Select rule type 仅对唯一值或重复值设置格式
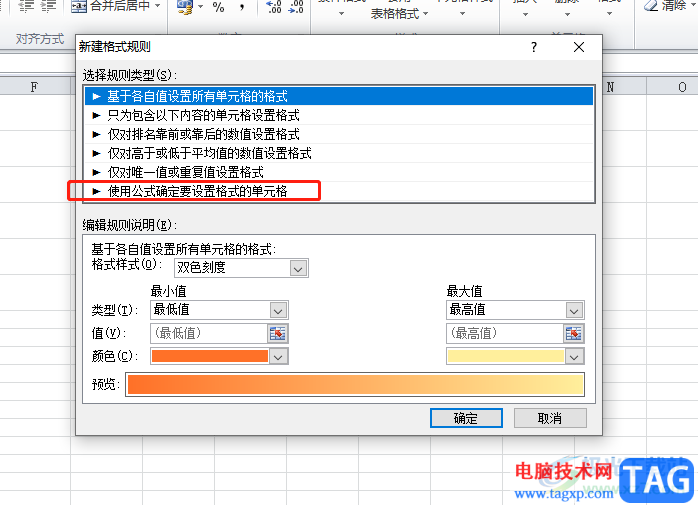 [339, 172]
